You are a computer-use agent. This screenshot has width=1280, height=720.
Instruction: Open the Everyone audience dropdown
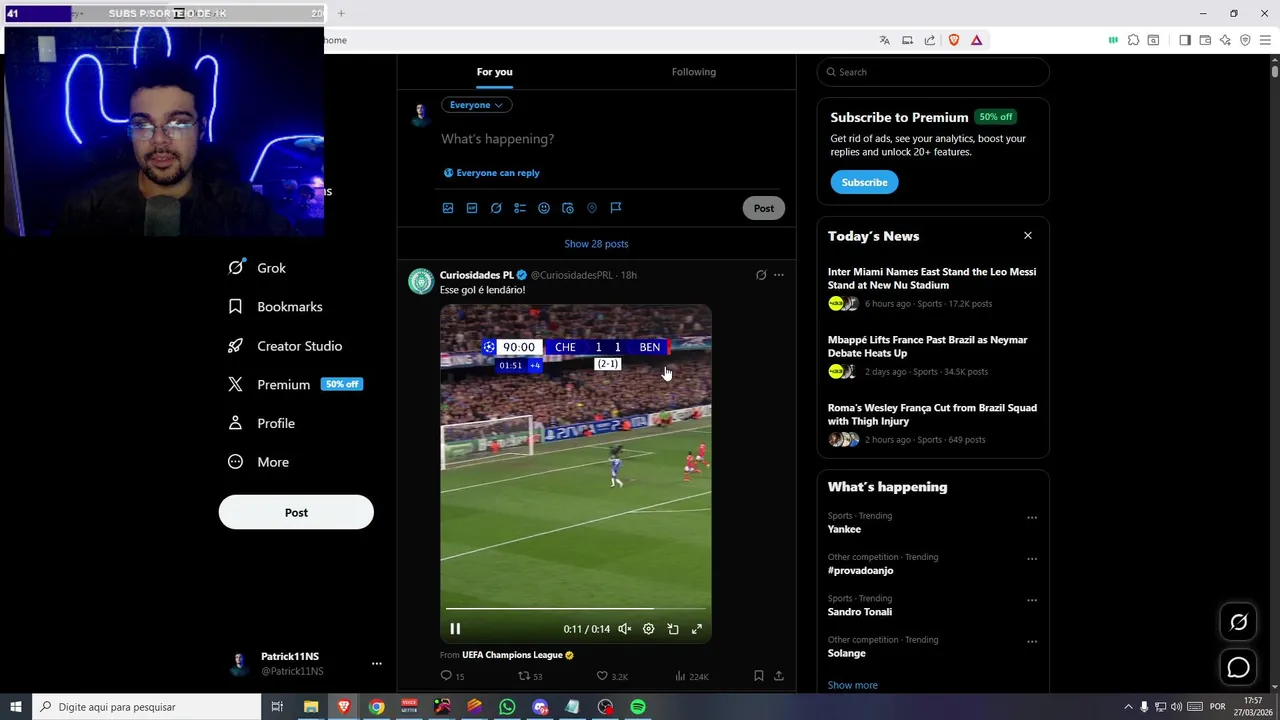coord(477,105)
